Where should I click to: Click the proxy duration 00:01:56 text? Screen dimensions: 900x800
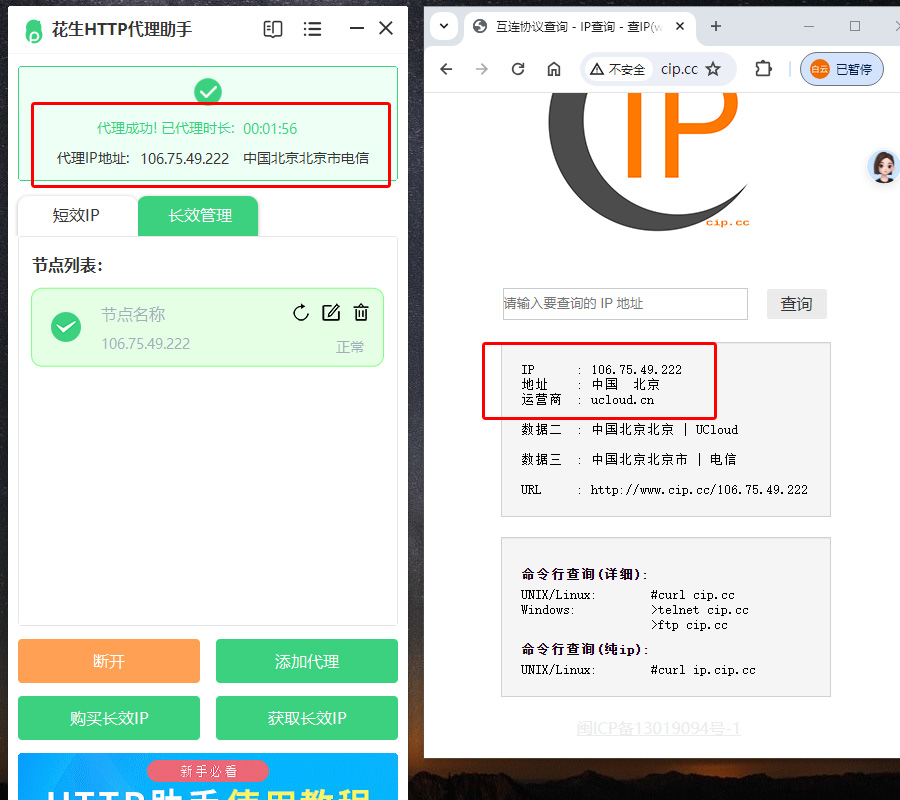tap(270, 129)
